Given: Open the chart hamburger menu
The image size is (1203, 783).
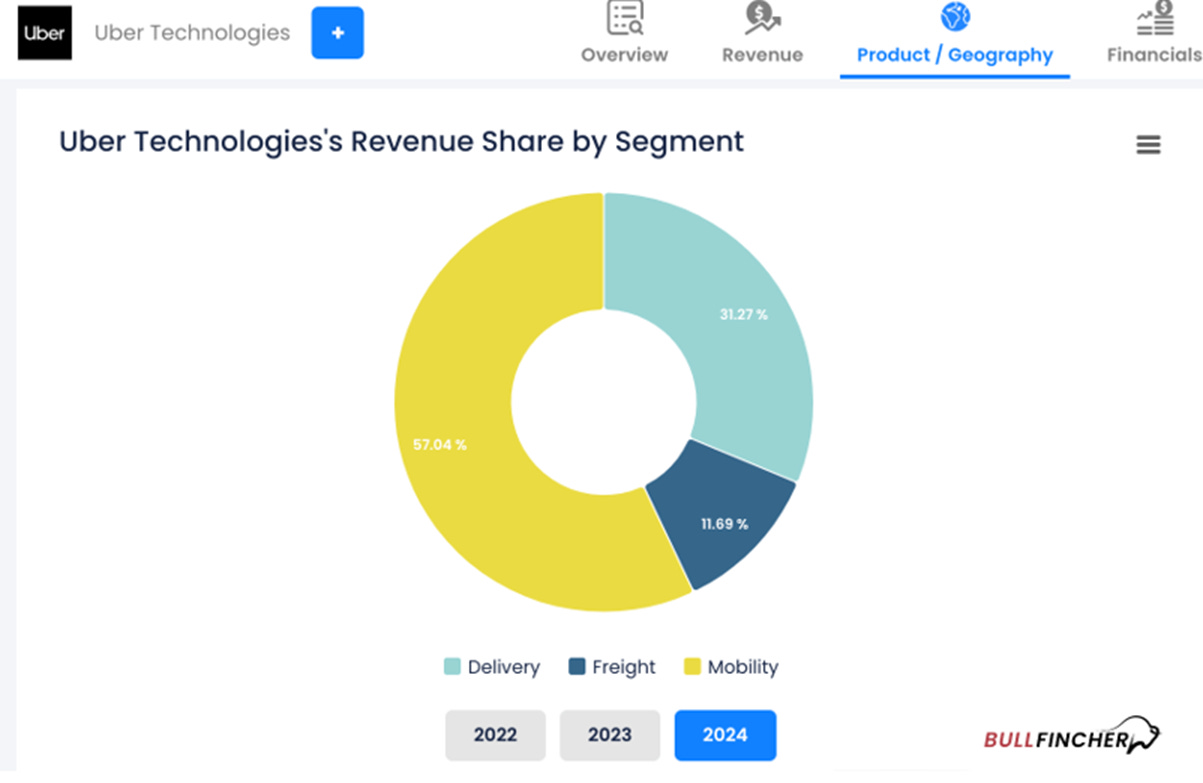Looking at the screenshot, I should (x=1149, y=145).
